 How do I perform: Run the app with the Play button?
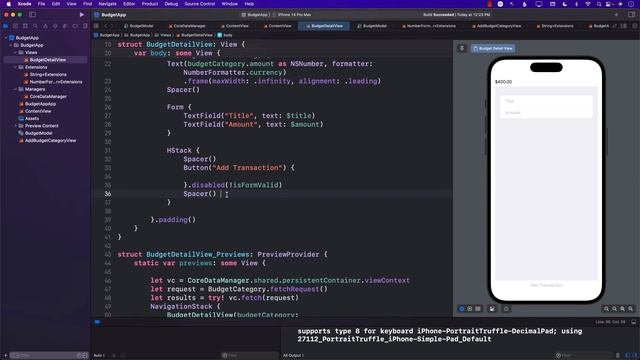pos(82,15)
